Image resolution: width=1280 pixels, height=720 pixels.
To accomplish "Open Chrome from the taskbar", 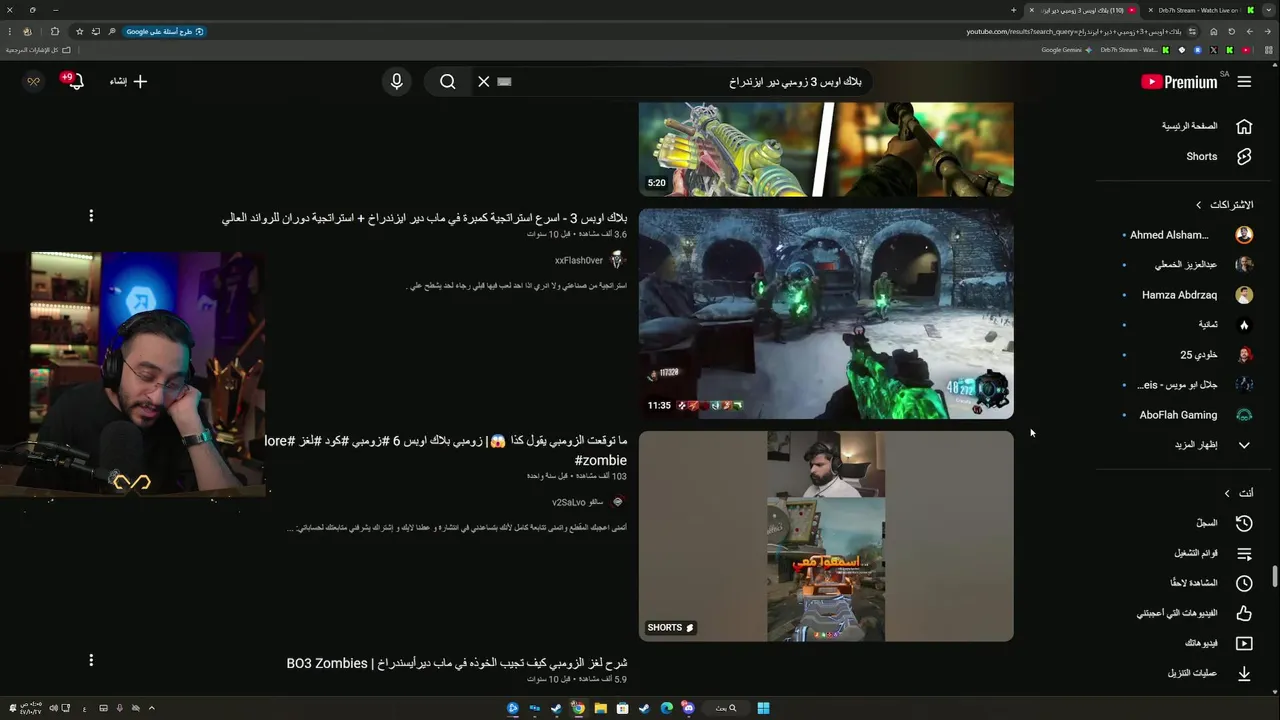I will pyautogui.click(x=578, y=708).
